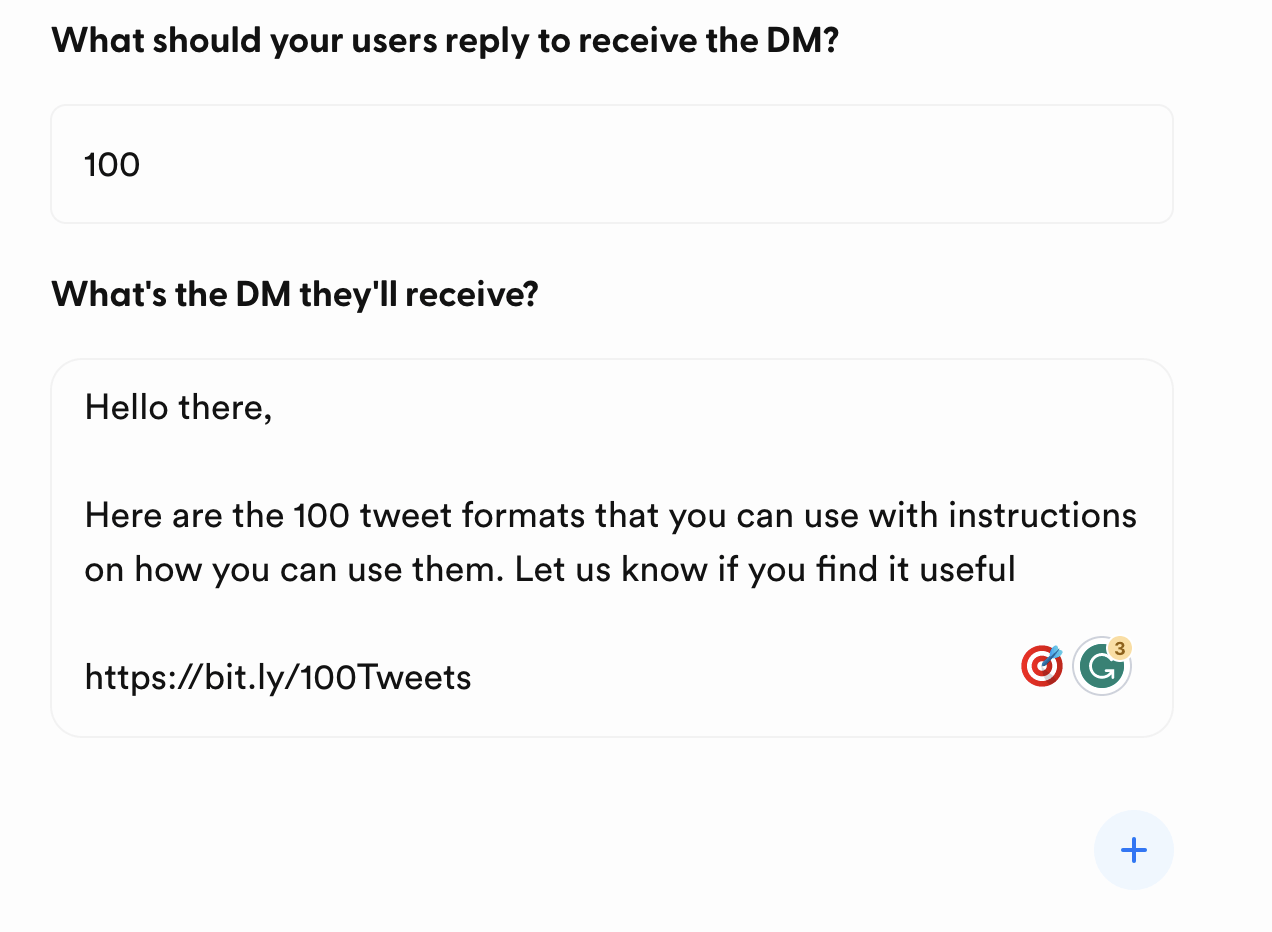The height and width of the screenshot is (932, 1272).
Task: Click the bullseye icon beside Grammarly
Action: (x=1041, y=665)
